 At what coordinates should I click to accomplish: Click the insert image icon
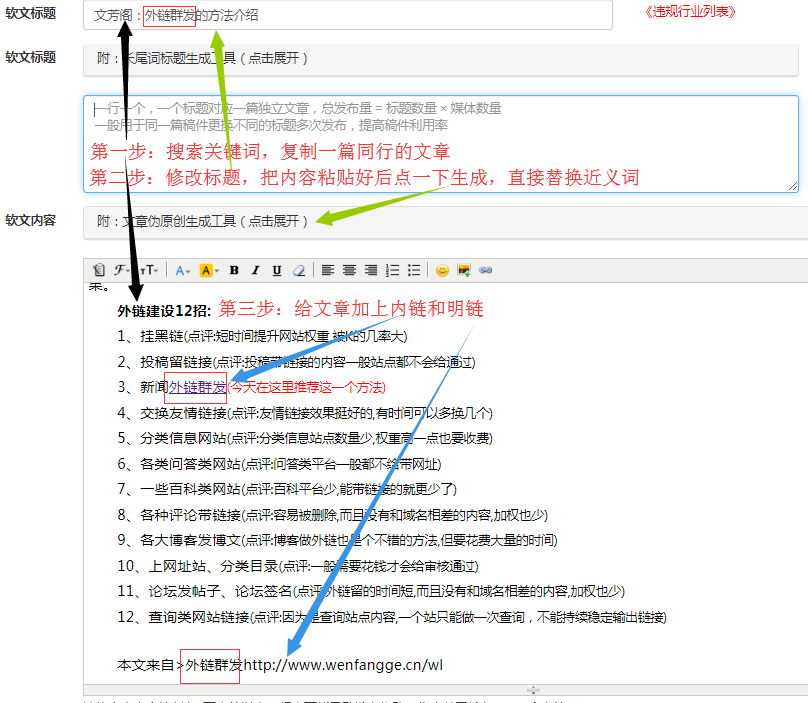point(464,270)
